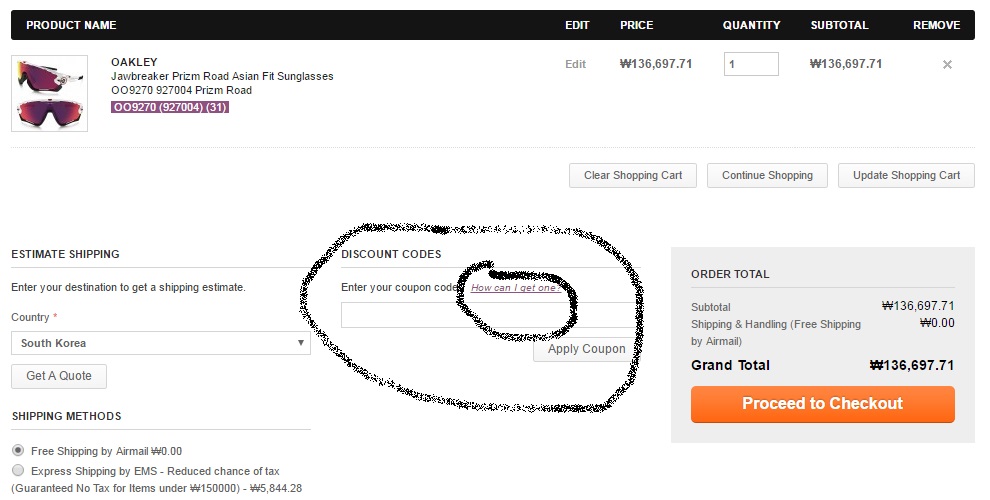
Task: Focus the coupon code text field
Action: point(487,315)
